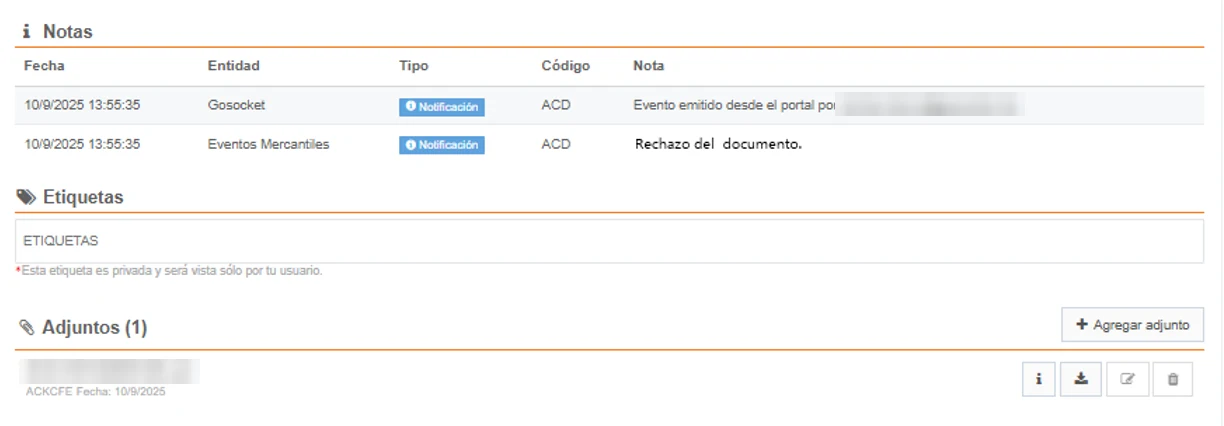This screenshot has height=426, width=1224.
Task: Click date cell in Gosocket row
Action: [82, 105]
